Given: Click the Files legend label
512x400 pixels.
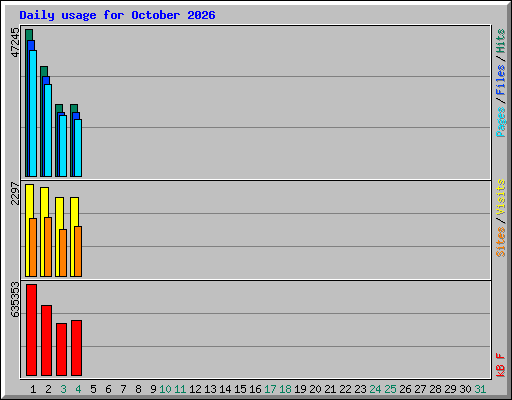Looking at the screenshot, I should point(501,80).
